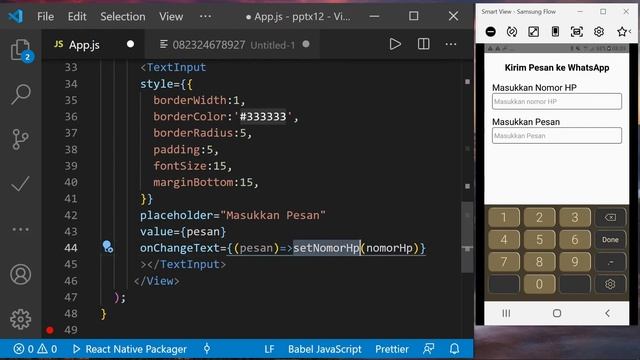The width and height of the screenshot is (640, 360).
Task: Open the View menu
Action: click(171, 16)
